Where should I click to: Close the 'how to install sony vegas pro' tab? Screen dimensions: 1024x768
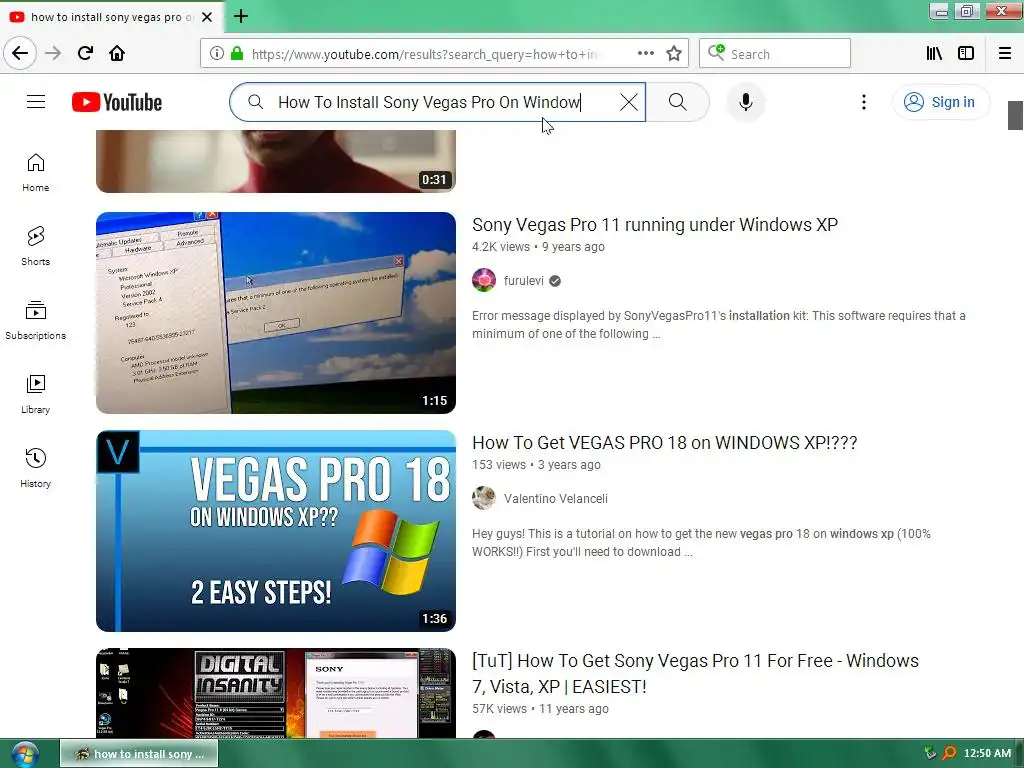tap(207, 17)
